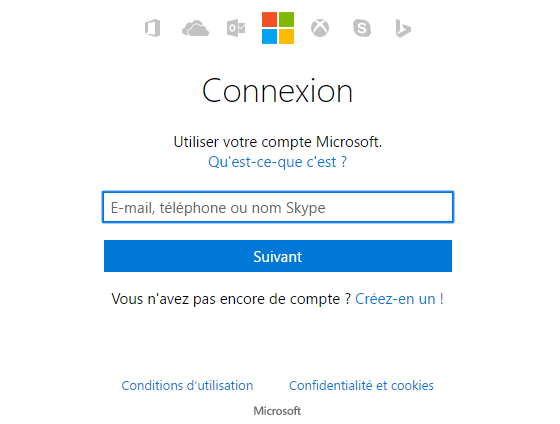The width and height of the screenshot is (560, 424).
Task: Open Conditions d'utilisation link
Action: coord(187,385)
